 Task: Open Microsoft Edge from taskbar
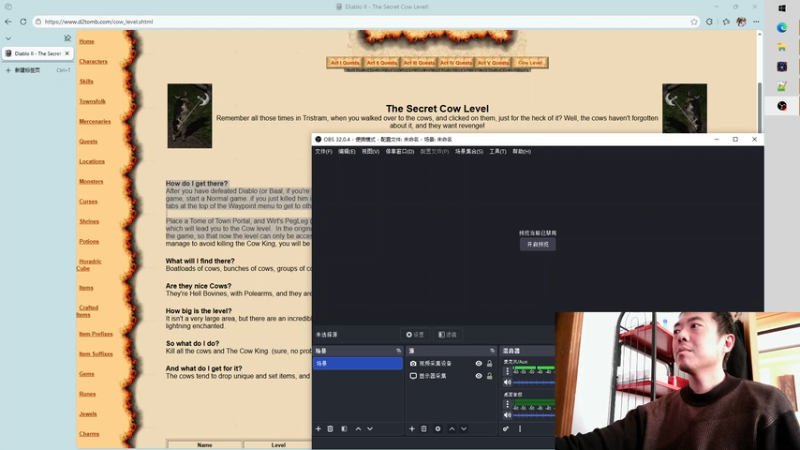782,28
